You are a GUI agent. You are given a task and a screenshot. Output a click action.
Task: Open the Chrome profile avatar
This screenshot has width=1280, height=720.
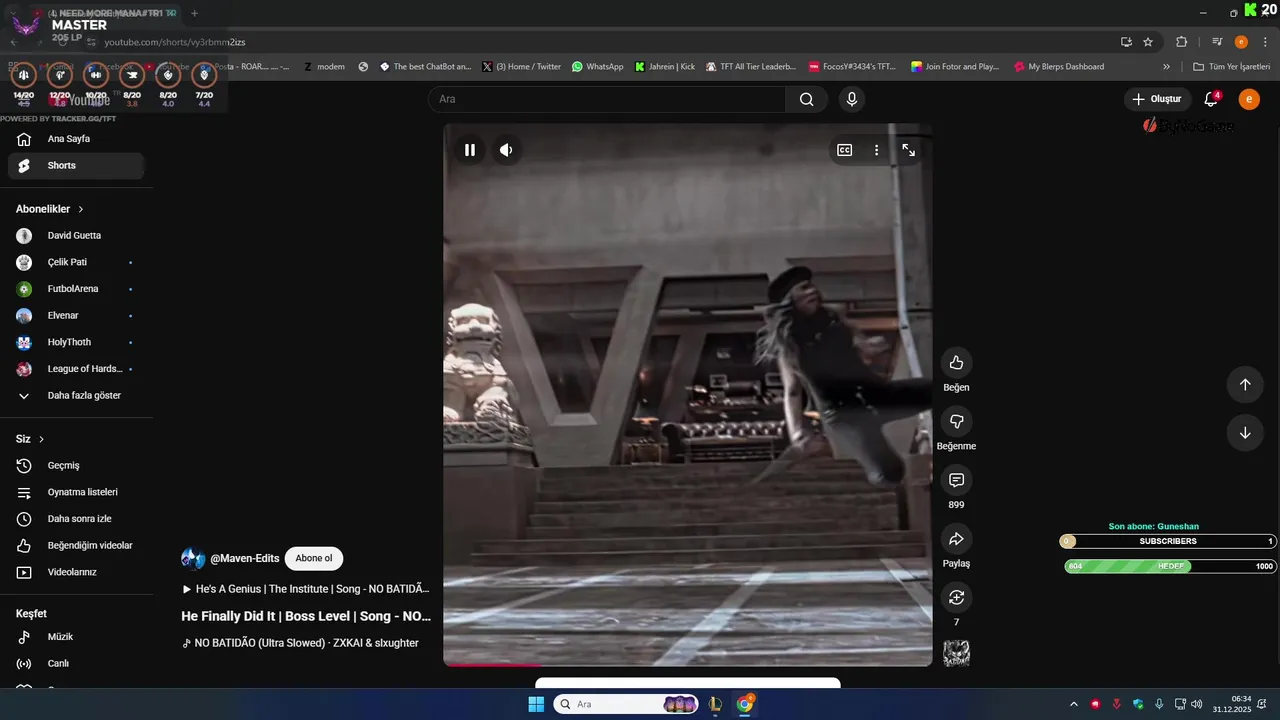coord(1241,42)
